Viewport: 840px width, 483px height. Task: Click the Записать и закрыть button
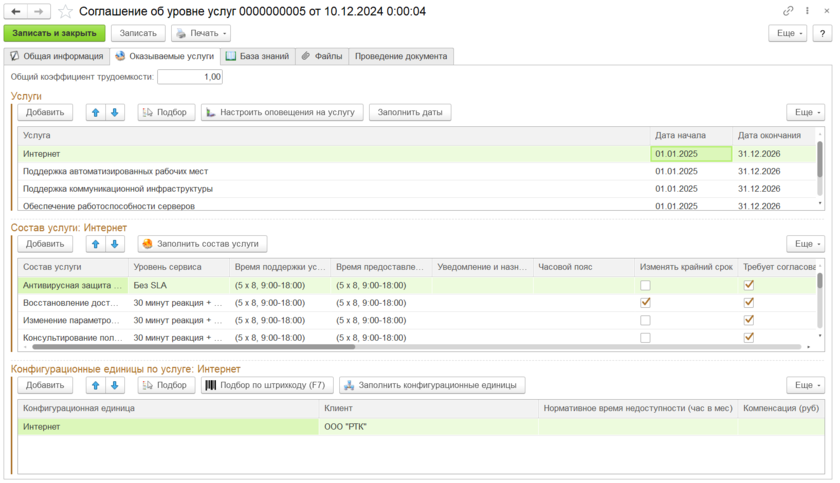click(54, 33)
